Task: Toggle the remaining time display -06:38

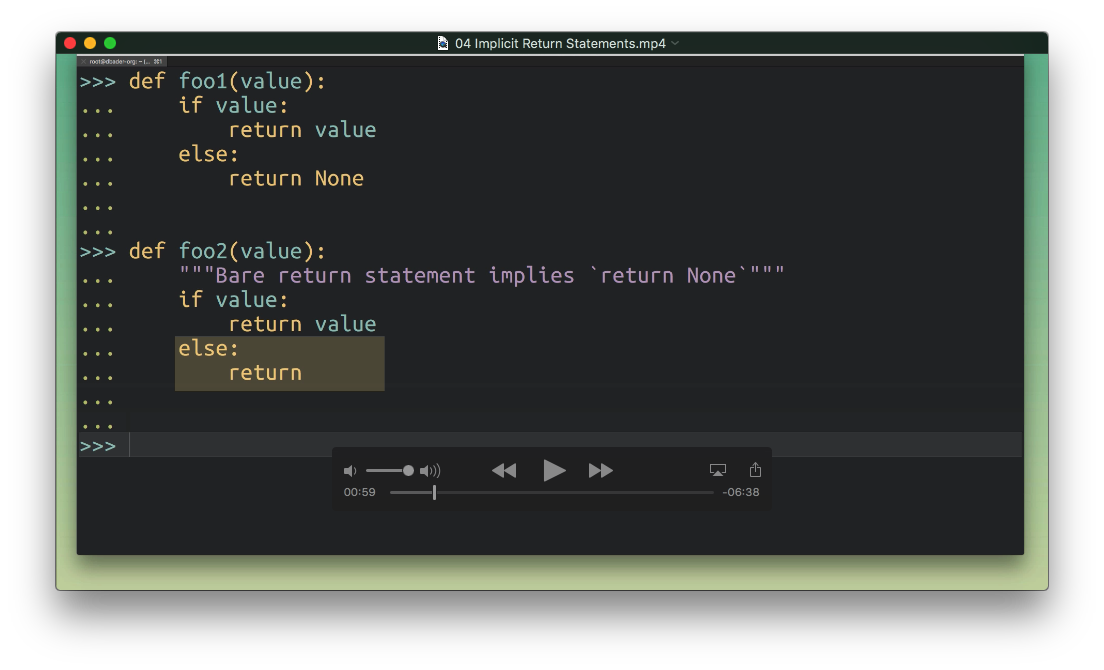Action: [740, 492]
